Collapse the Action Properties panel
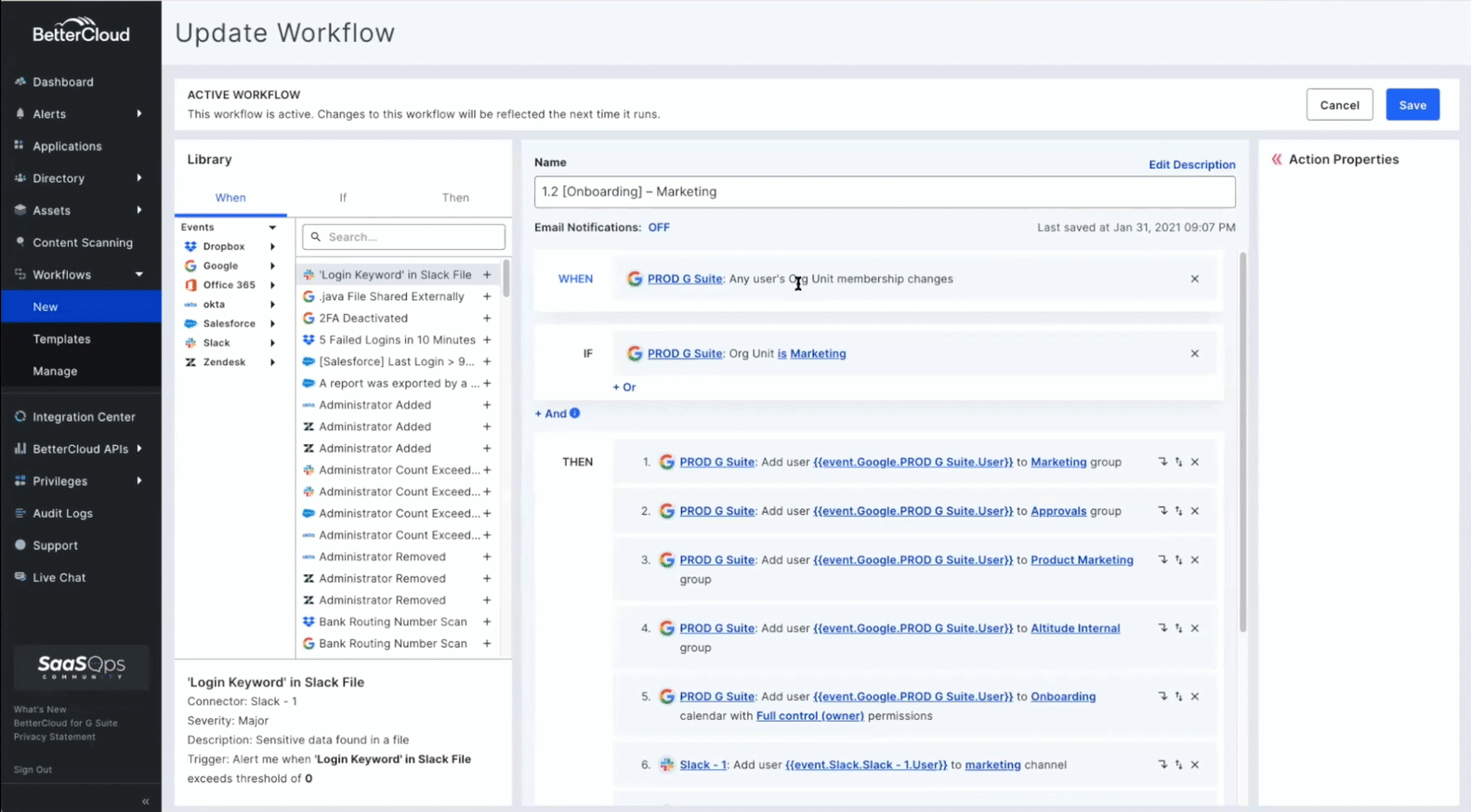 point(1277,160)
